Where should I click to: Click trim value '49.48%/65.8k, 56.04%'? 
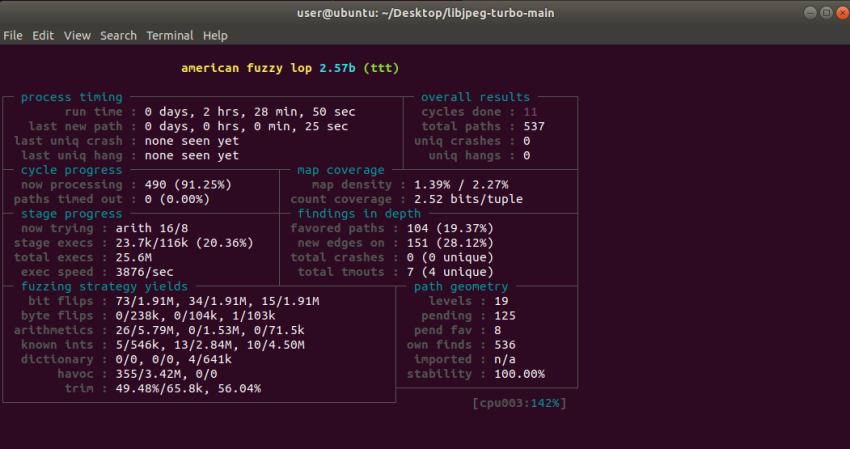point(188,389)
